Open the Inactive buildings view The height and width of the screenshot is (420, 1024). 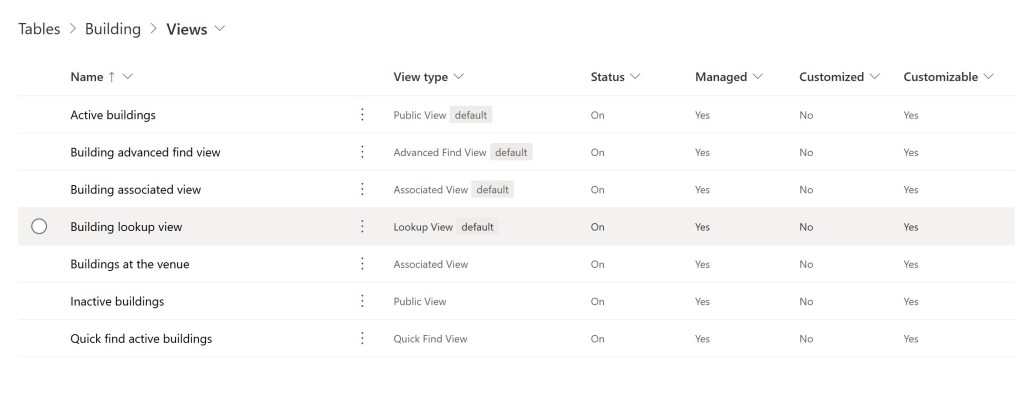117,301
